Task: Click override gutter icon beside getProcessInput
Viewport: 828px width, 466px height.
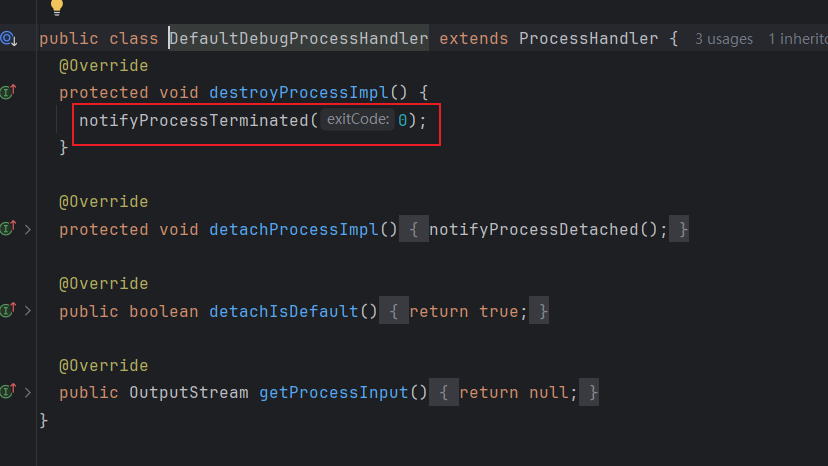Action: 8,392
